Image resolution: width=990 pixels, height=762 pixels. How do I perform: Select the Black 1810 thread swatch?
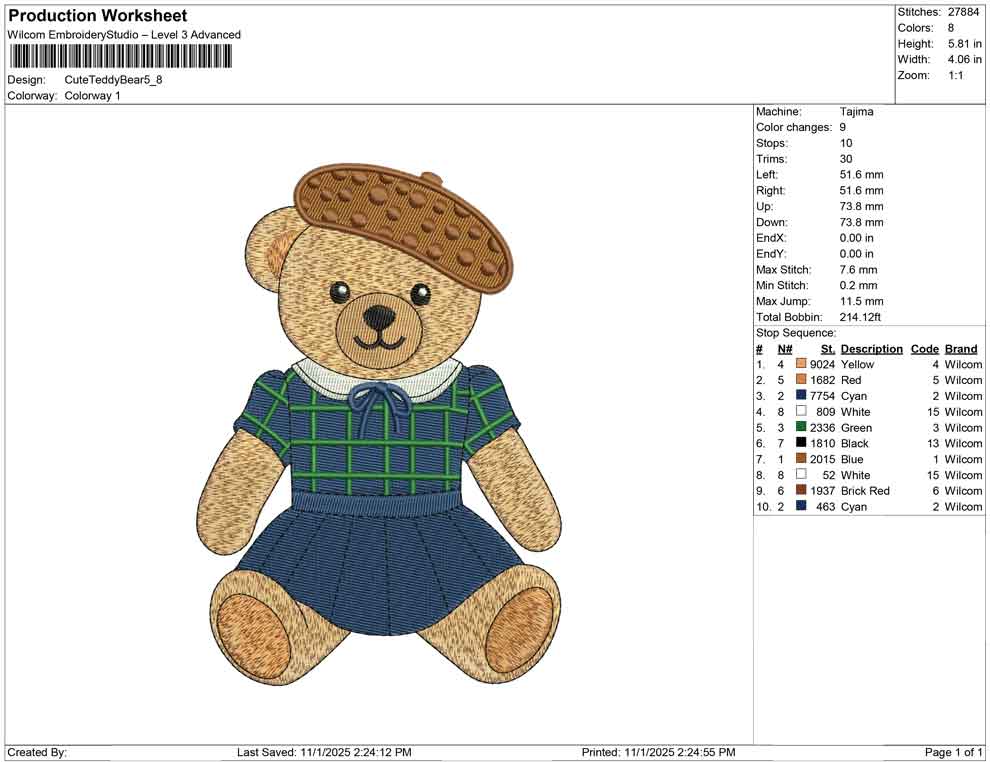pos(800,444)
